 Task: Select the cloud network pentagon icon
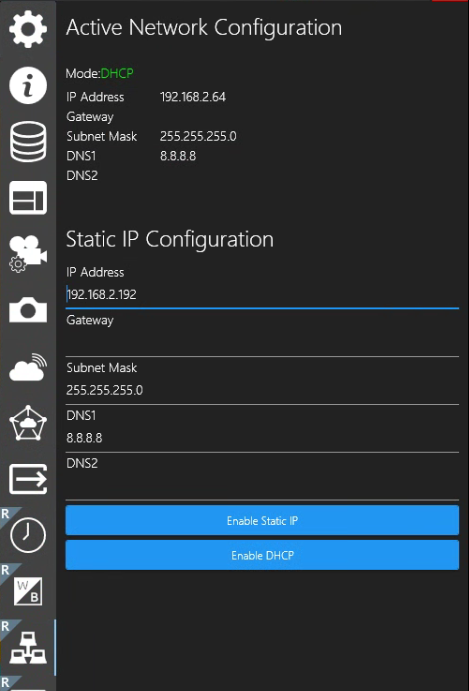tap(28, 423)
